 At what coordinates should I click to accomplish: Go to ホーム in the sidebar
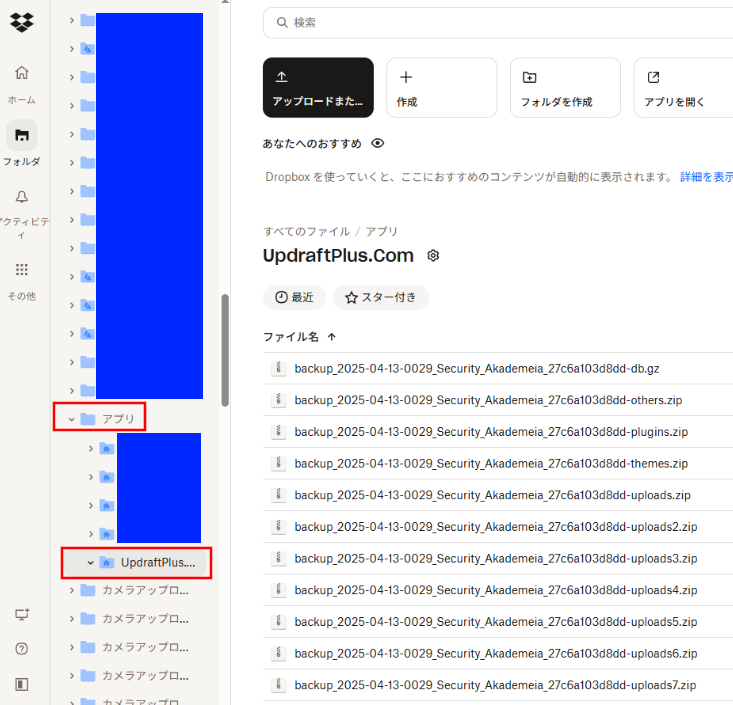(22, 84)
